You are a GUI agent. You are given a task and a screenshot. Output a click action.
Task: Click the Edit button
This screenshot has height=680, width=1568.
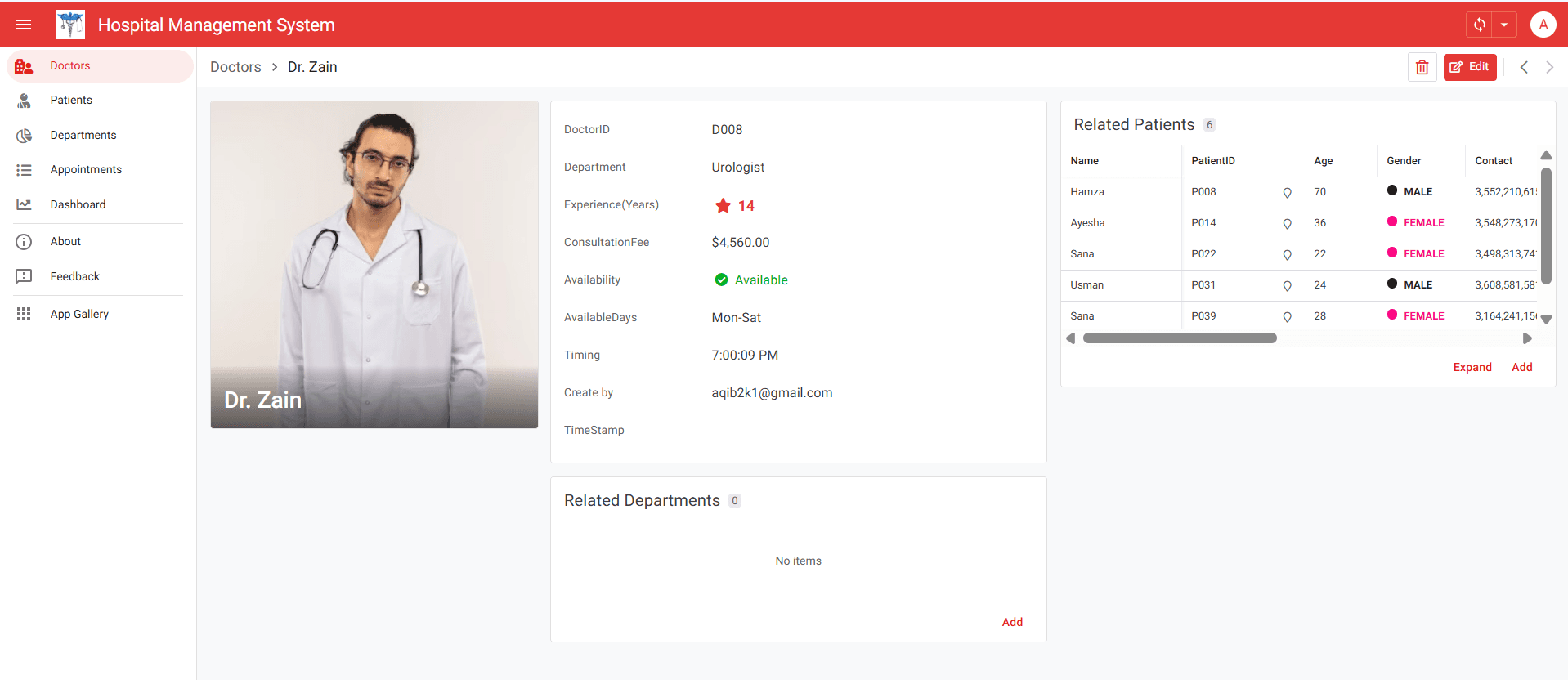click(1470, 67)
